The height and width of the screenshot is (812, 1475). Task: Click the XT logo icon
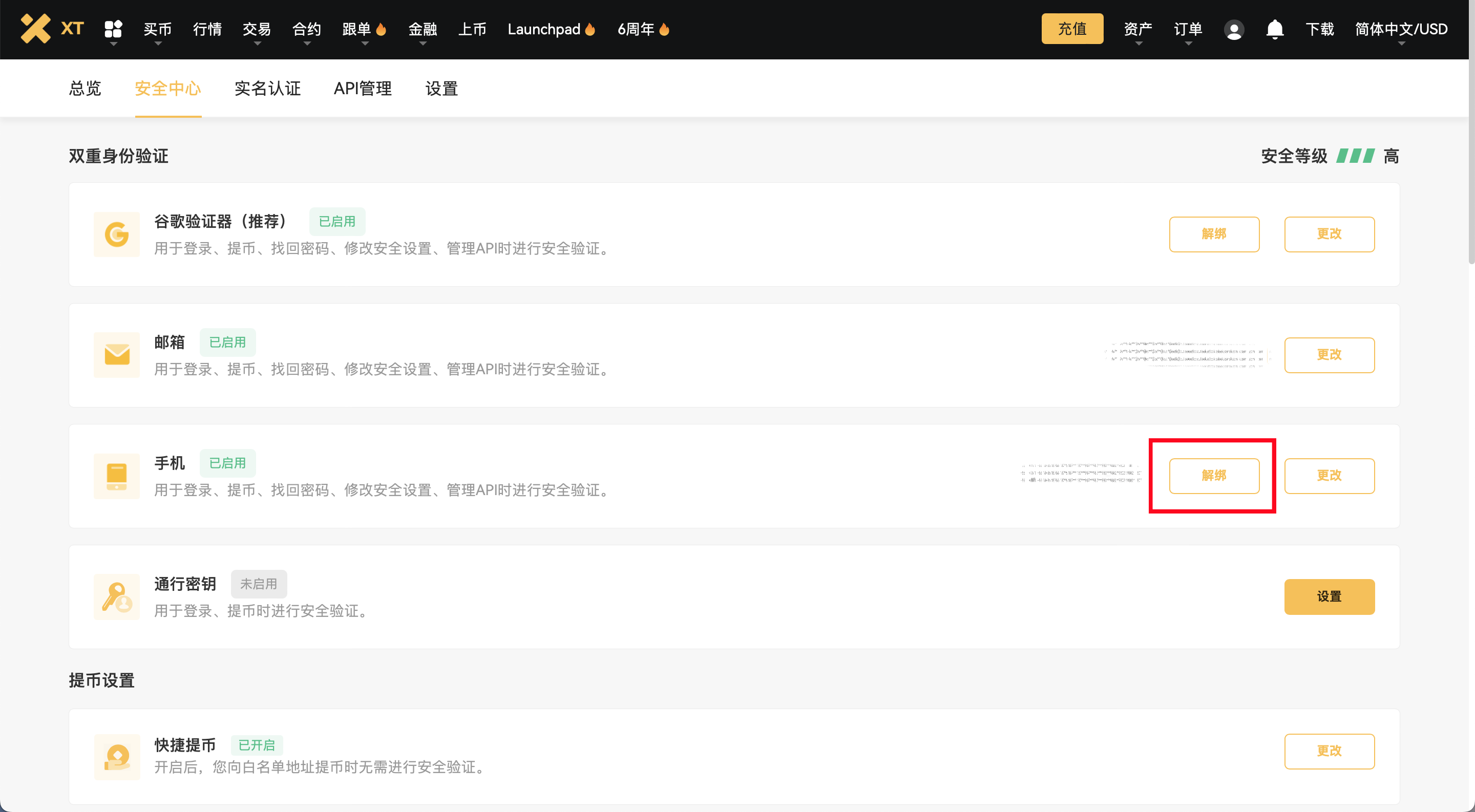click(36, 29)
